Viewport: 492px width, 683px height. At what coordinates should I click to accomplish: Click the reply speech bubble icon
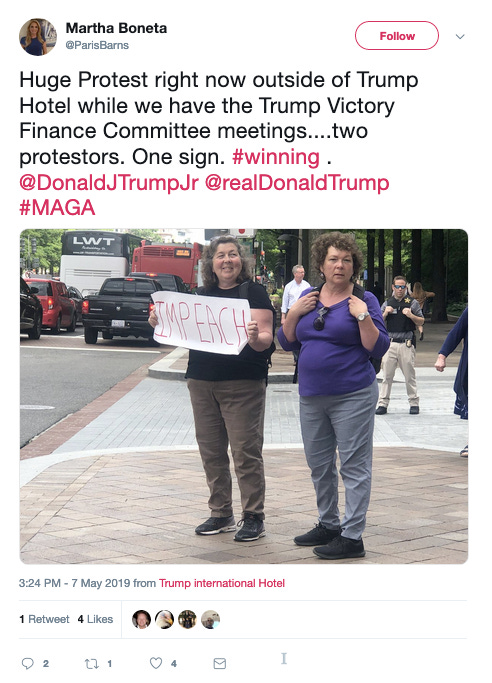[27, 663]
